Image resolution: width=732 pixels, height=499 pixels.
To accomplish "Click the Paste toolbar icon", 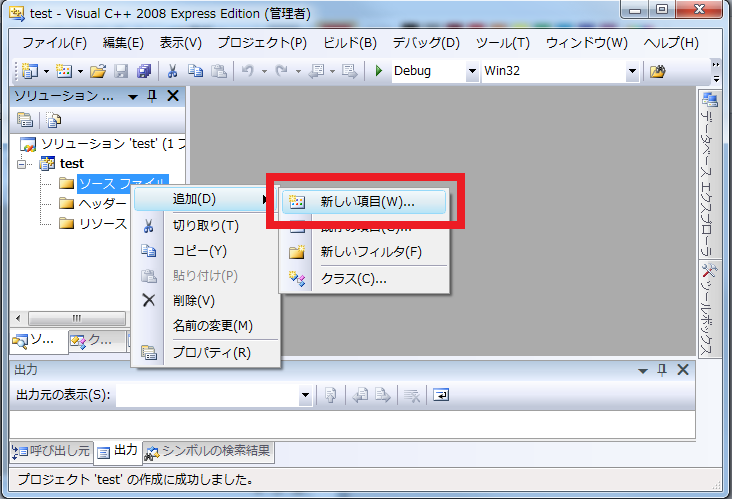I will click(219, 71).
